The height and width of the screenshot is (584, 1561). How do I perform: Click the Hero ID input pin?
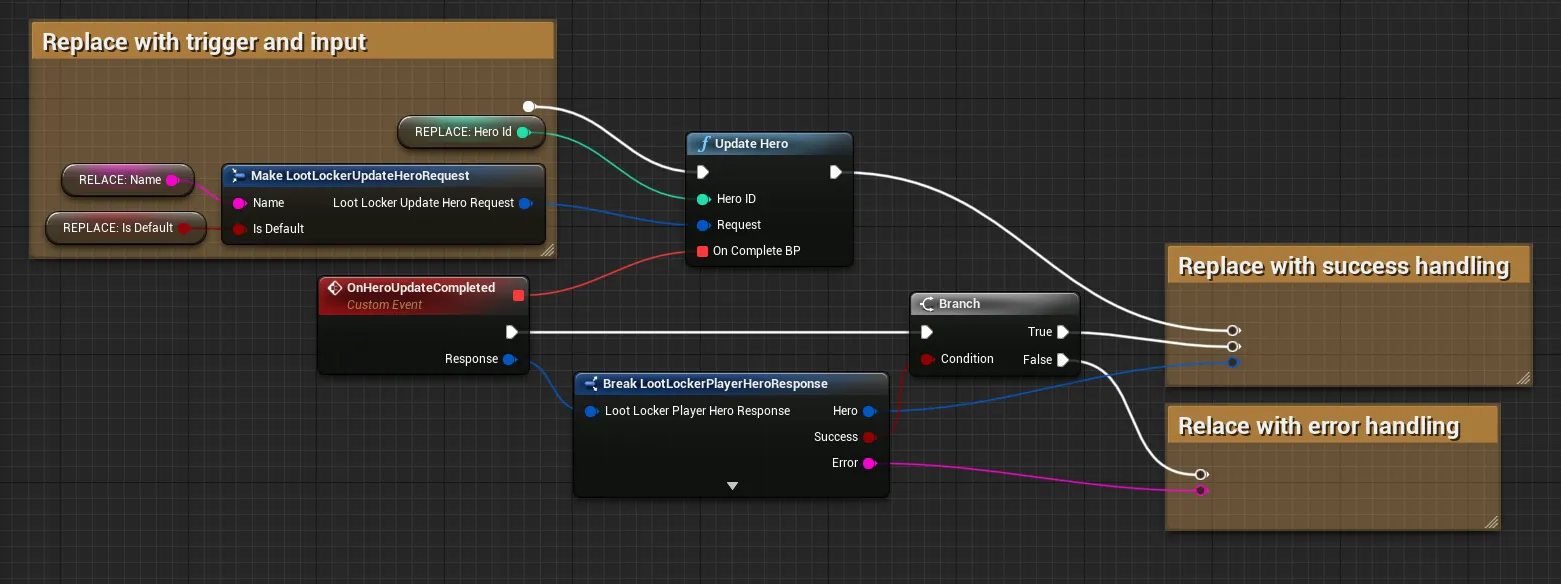click(x=703, y=199)
